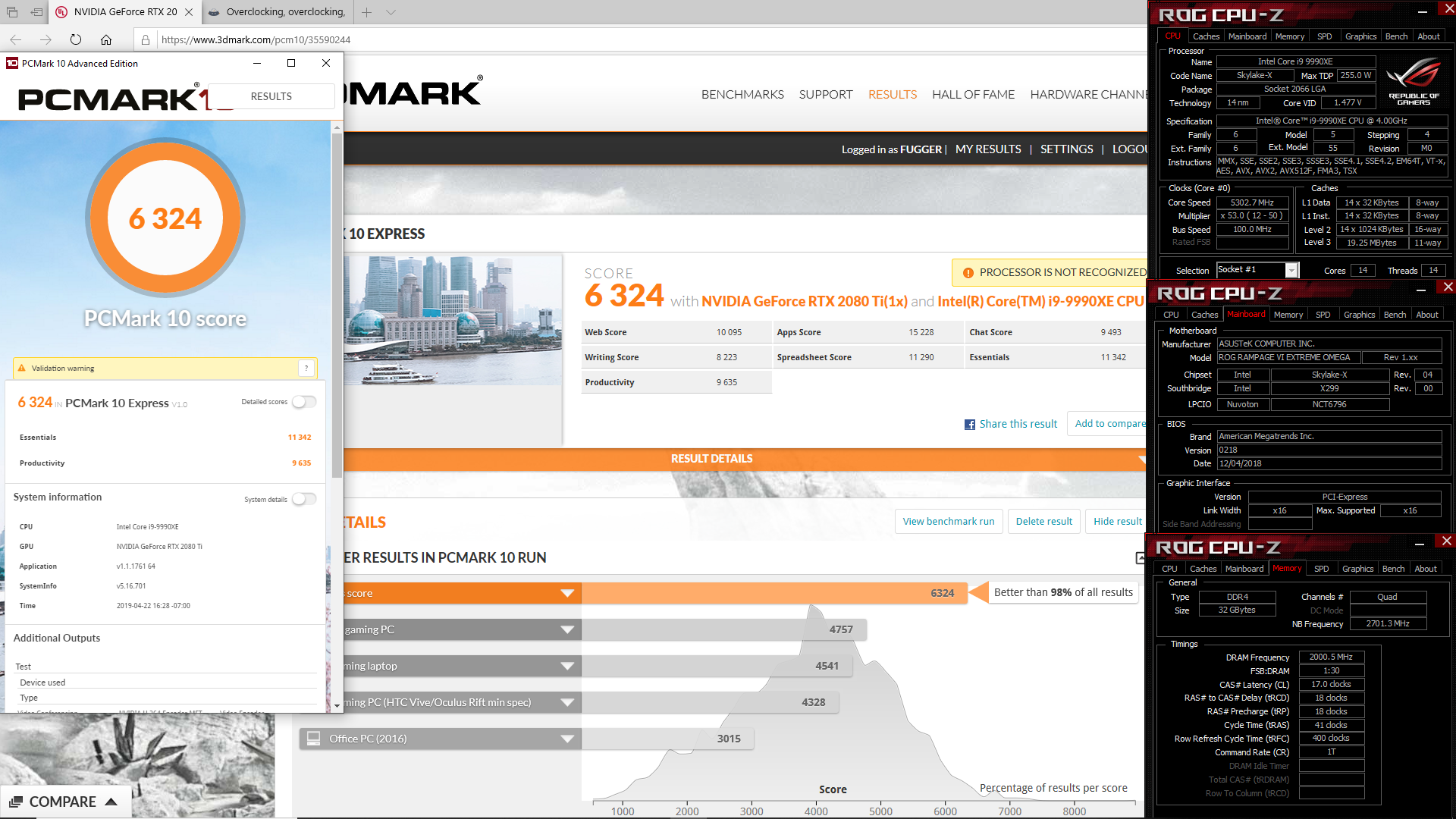Open HALL OF FAME menu item
Image resolution: width=1456 pixels, height=819 pixels.
coord(973,95)
